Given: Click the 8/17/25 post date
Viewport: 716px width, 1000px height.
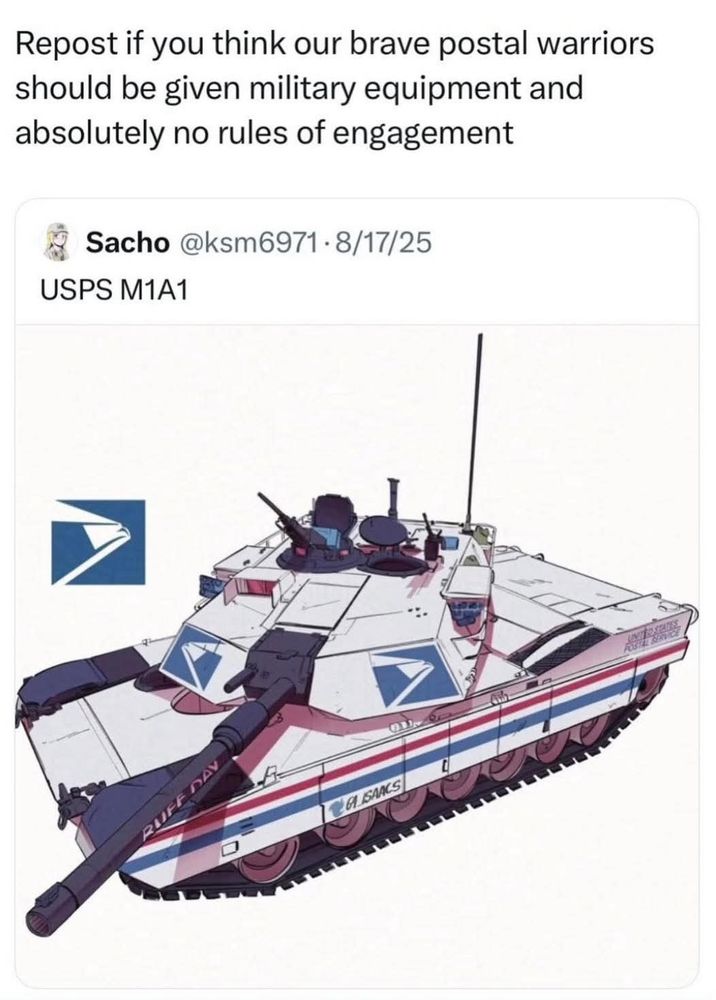Looking at the screenshot, I should (379, 242).
